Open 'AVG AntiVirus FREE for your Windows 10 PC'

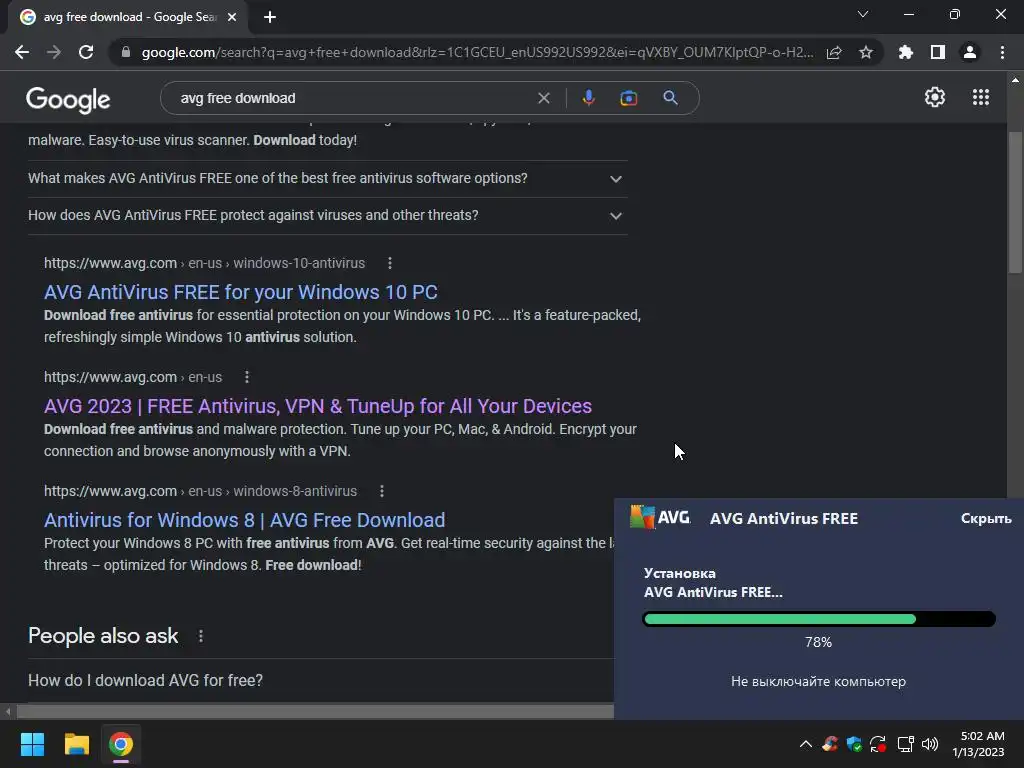(240, 292)
